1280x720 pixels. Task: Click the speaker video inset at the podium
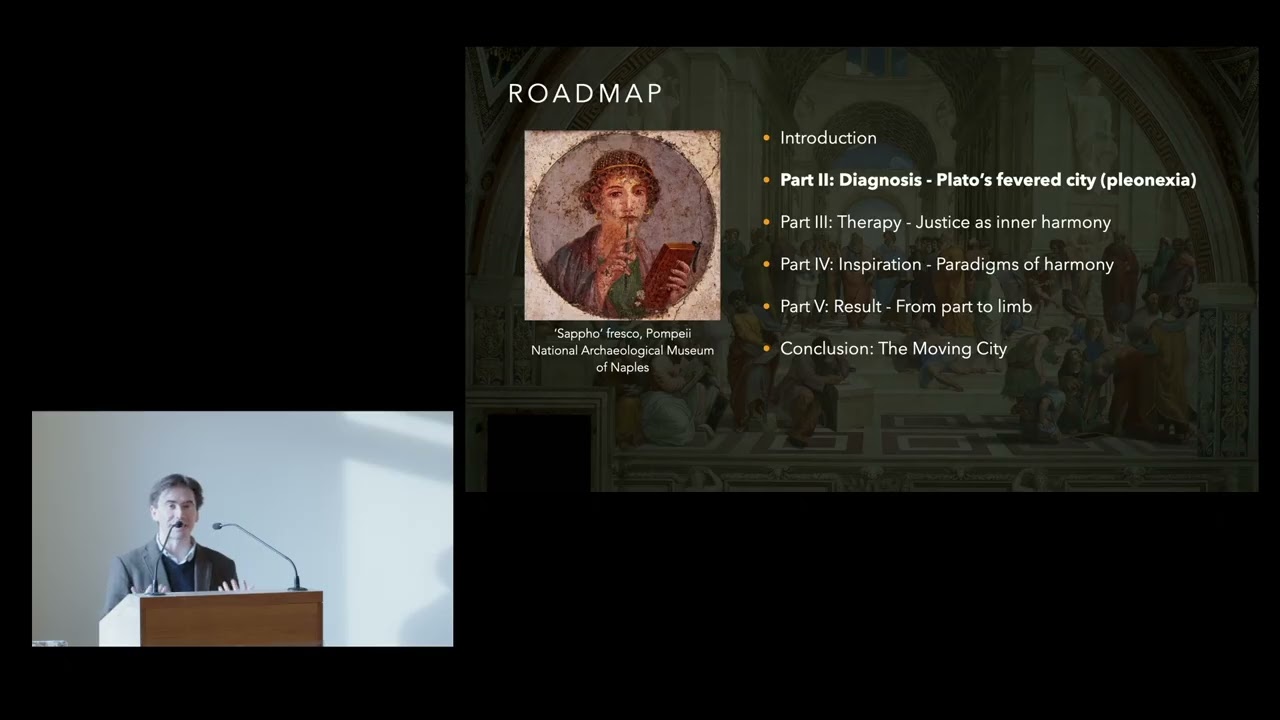[x=242, y=529]
